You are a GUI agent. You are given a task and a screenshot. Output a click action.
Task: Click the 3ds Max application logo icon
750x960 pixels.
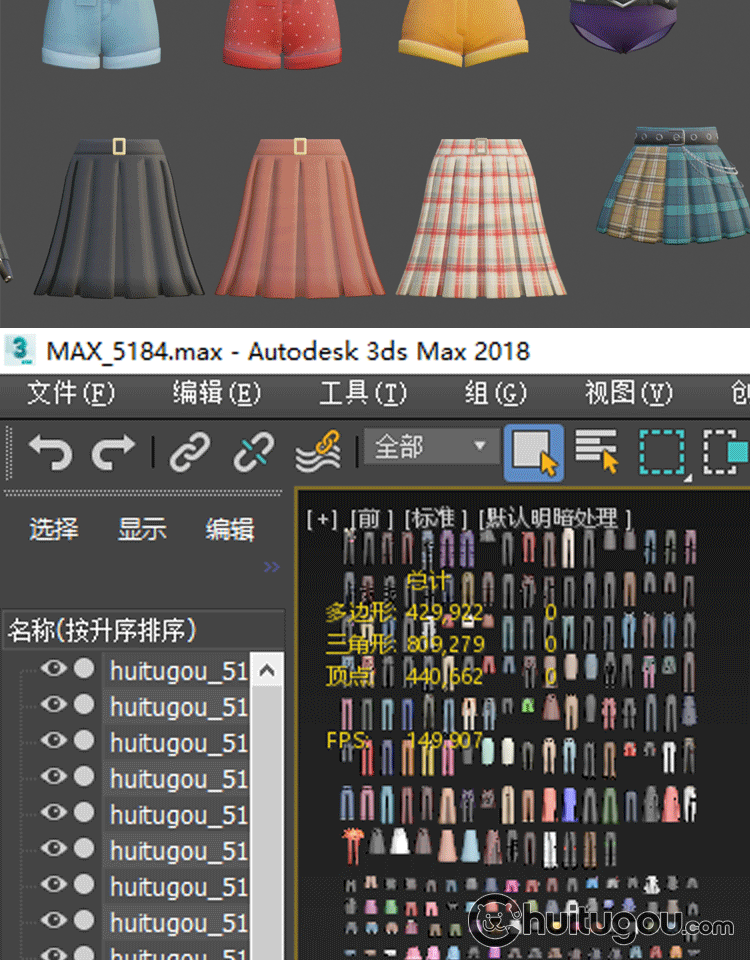[x=20, y=351]
